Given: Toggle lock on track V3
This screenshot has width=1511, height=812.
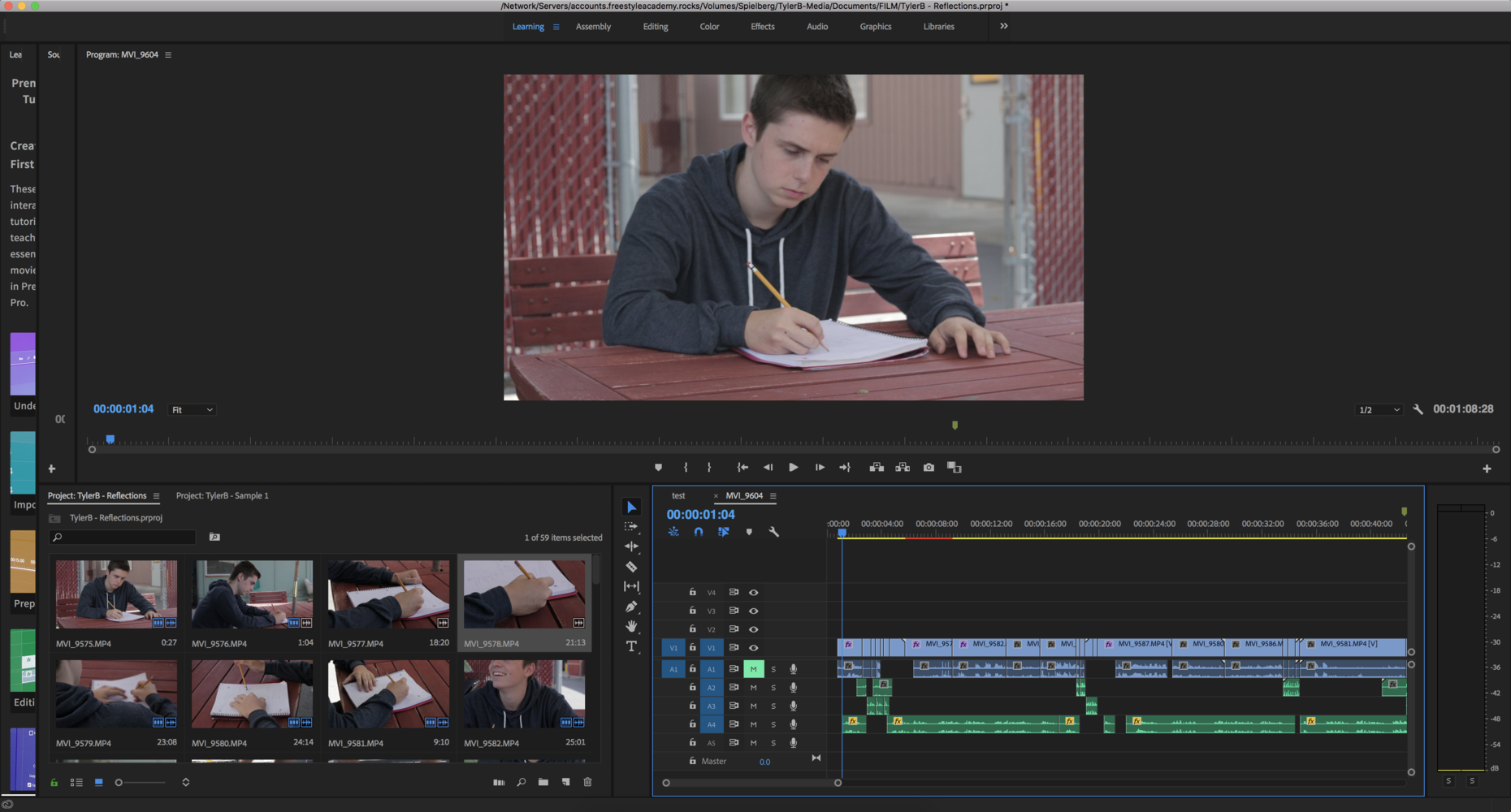Looking at the screenshot, I should tap(692, 611).
